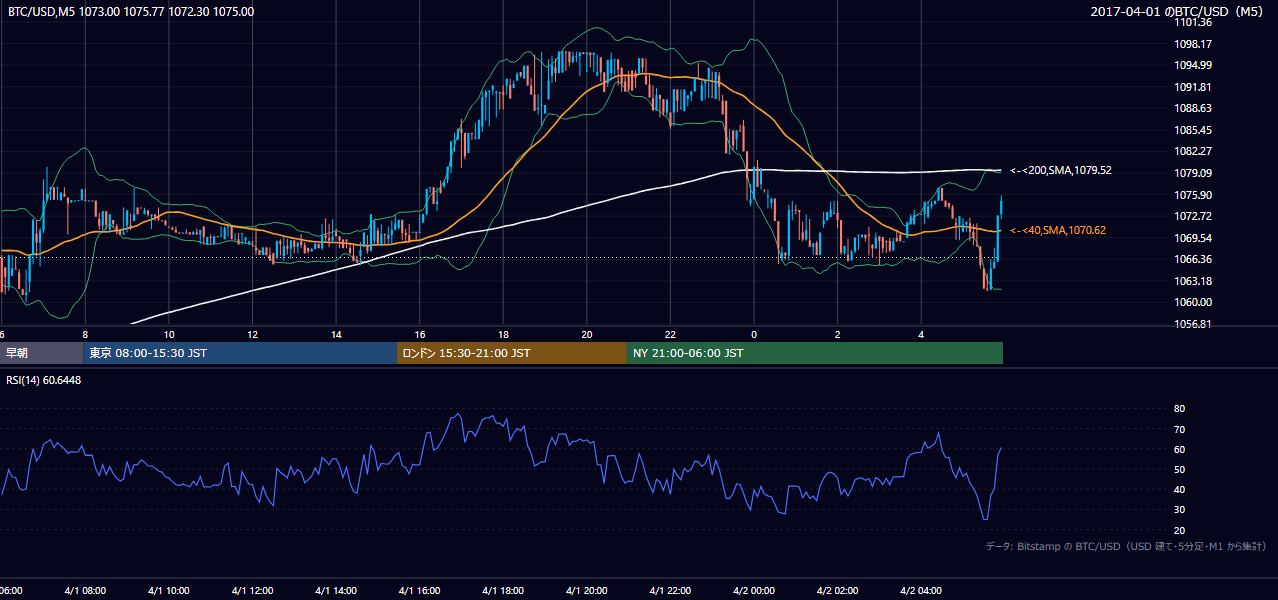Select the ロンドン 15:30-21:00 JST session bar
1278x600 pixels.
[x=512, y=353]
